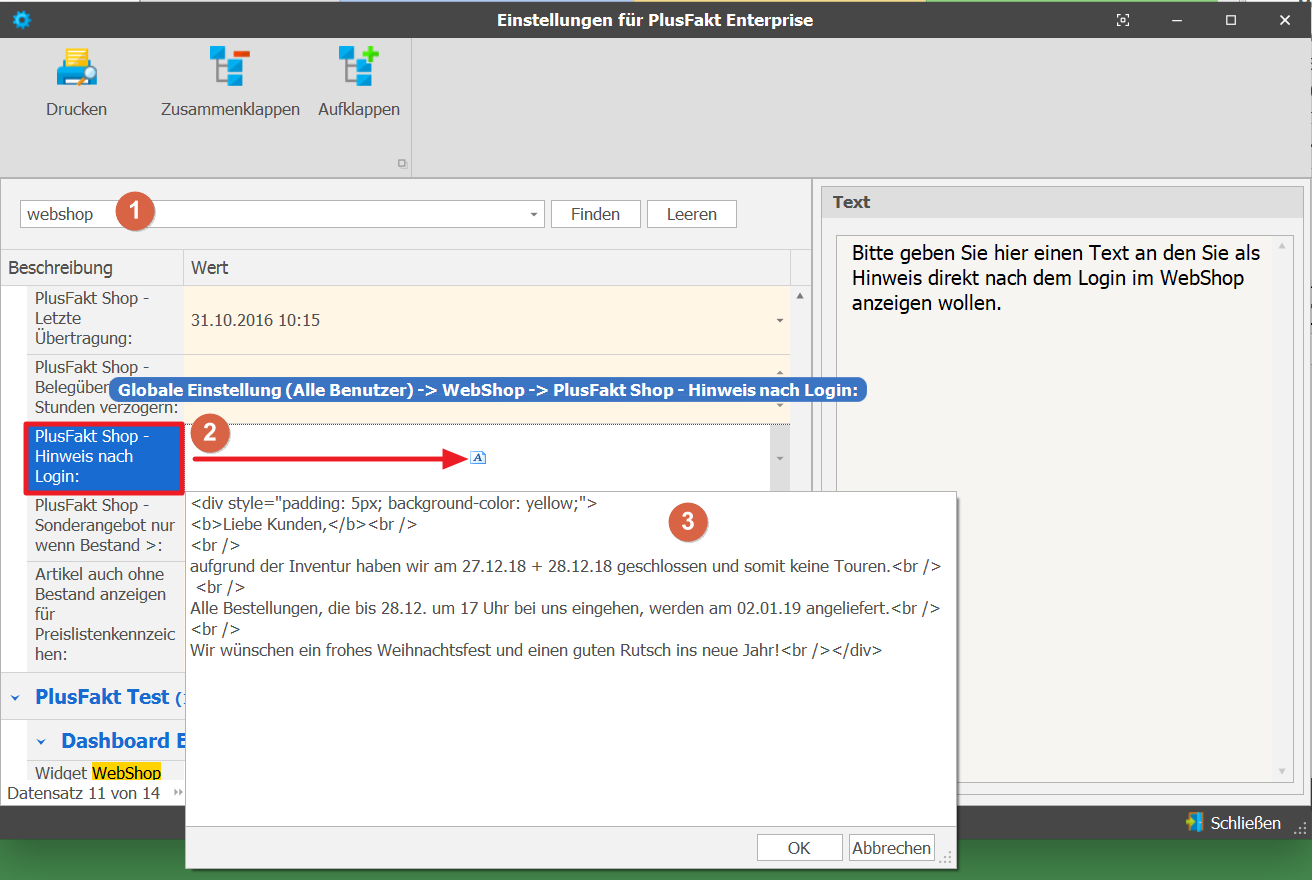
Task: Open the search history dropdown of the webshop field
Action: (534, 214)
